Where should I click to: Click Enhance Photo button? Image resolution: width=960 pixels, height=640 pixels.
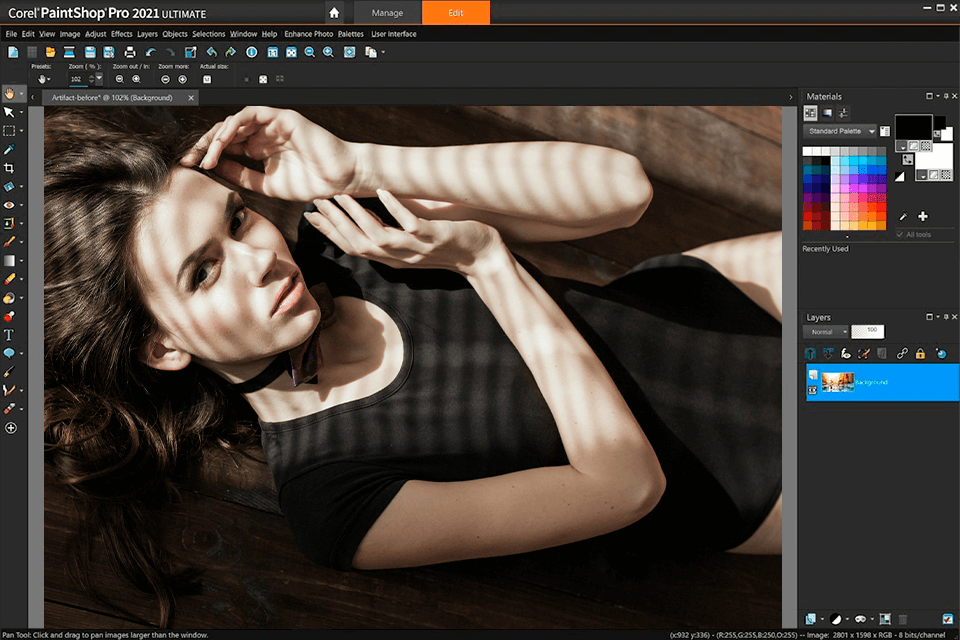308,34
